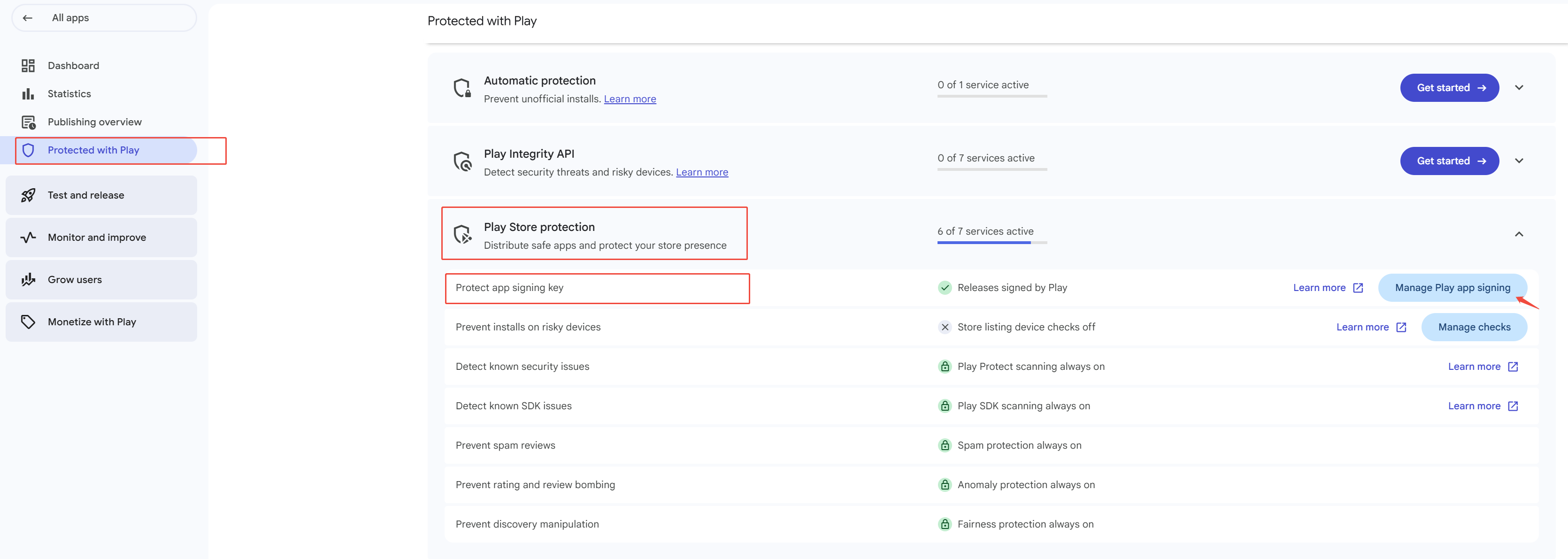Click the Play Store protection shield icon
Viewport: 1568px width, 559px height.
[462, 234]
